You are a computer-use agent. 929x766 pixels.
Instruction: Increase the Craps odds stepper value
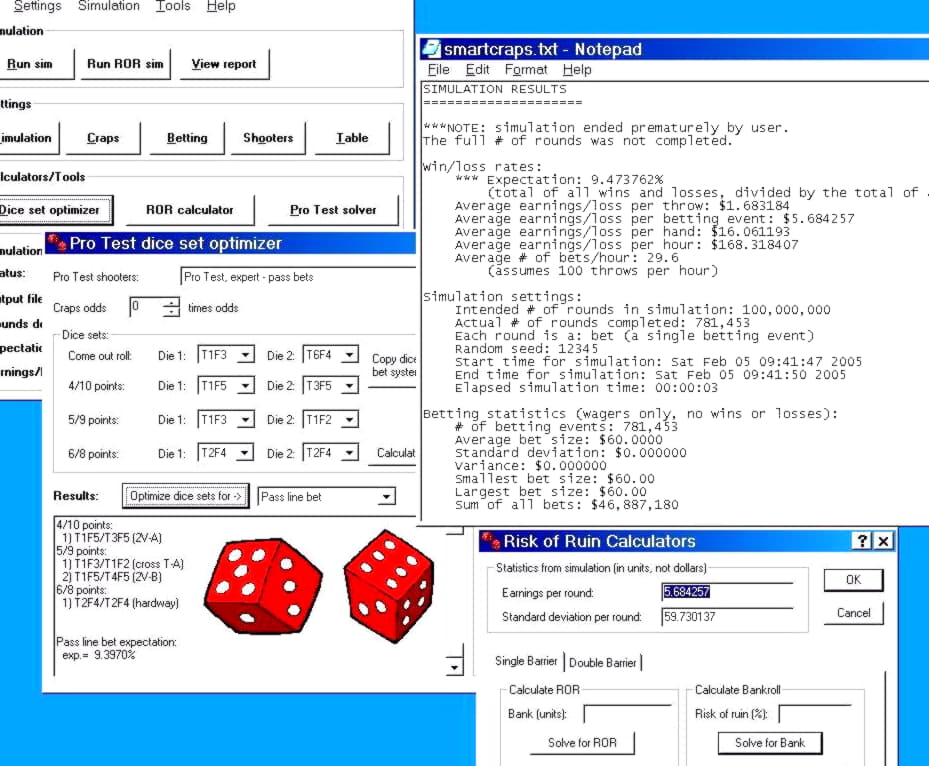tap(171, 302)
